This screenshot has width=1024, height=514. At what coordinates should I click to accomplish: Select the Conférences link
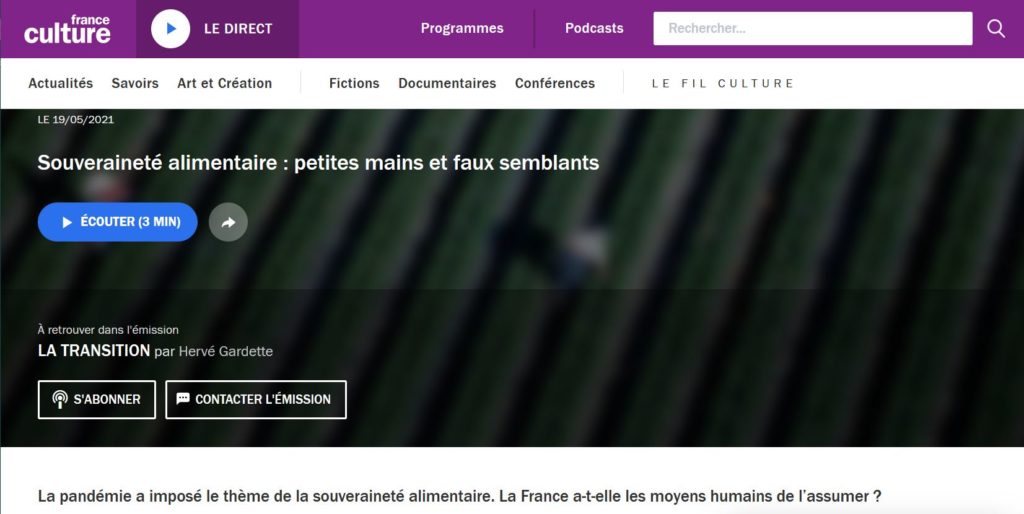click(554, 83)
